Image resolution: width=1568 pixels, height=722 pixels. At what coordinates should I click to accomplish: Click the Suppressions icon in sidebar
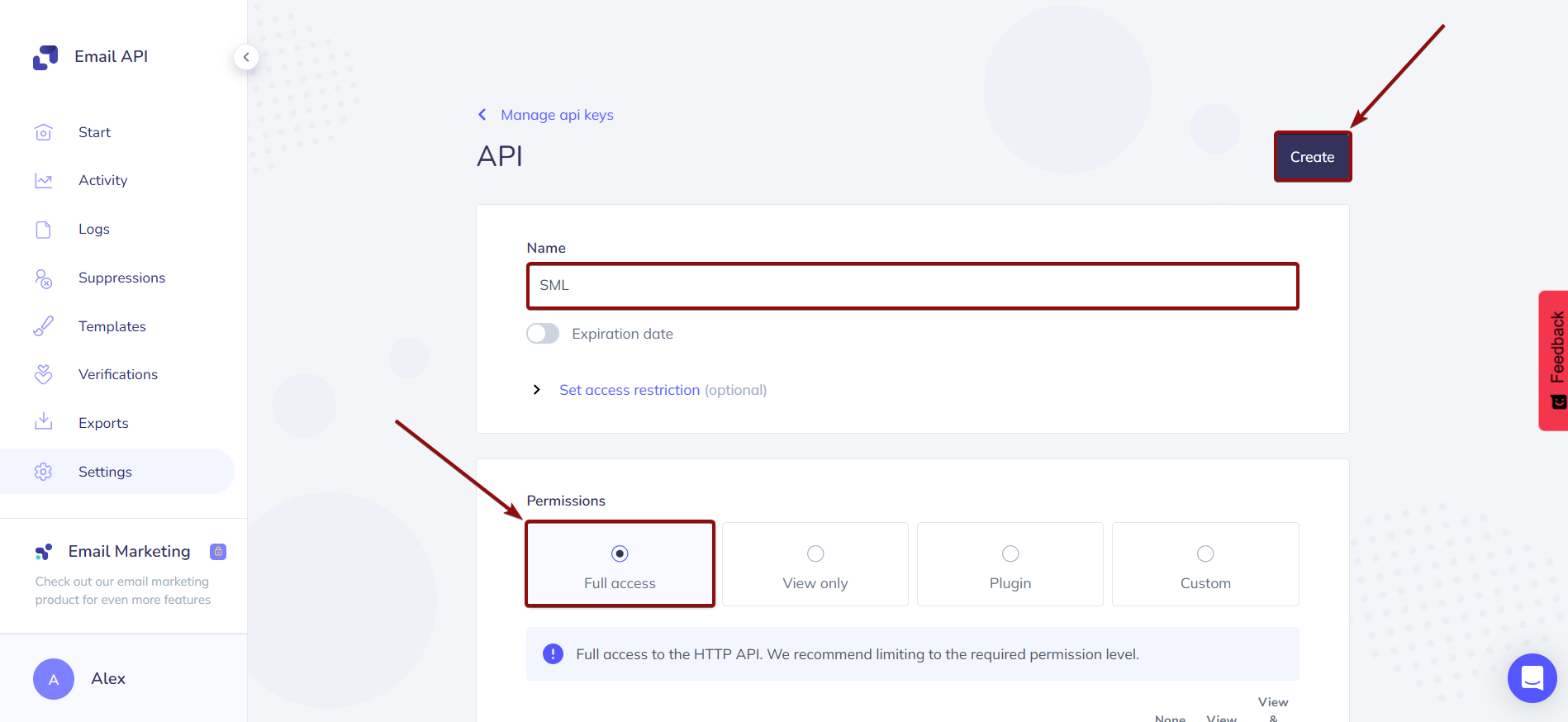click(x=44, y=278)
